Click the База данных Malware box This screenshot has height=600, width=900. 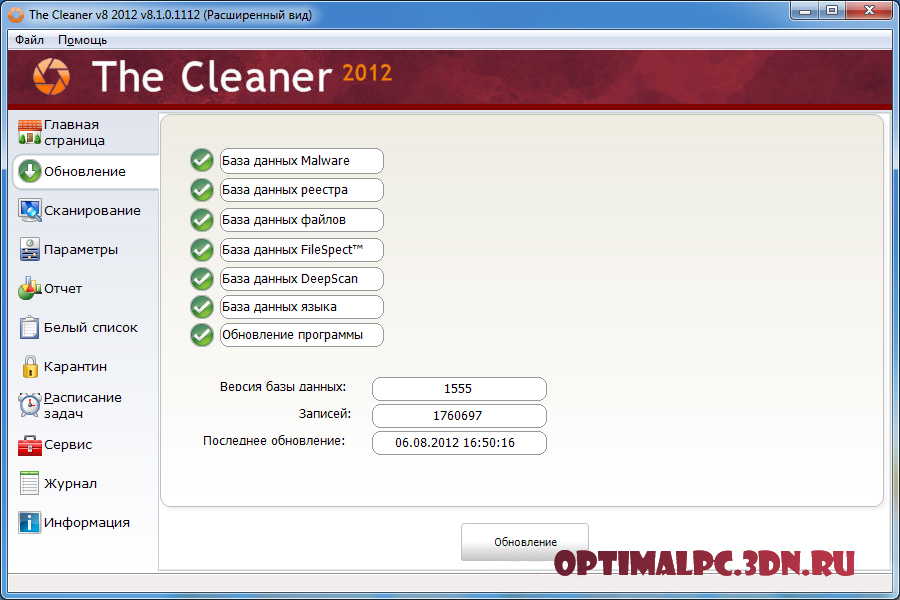pyautogui.click(x=301, y=161)
